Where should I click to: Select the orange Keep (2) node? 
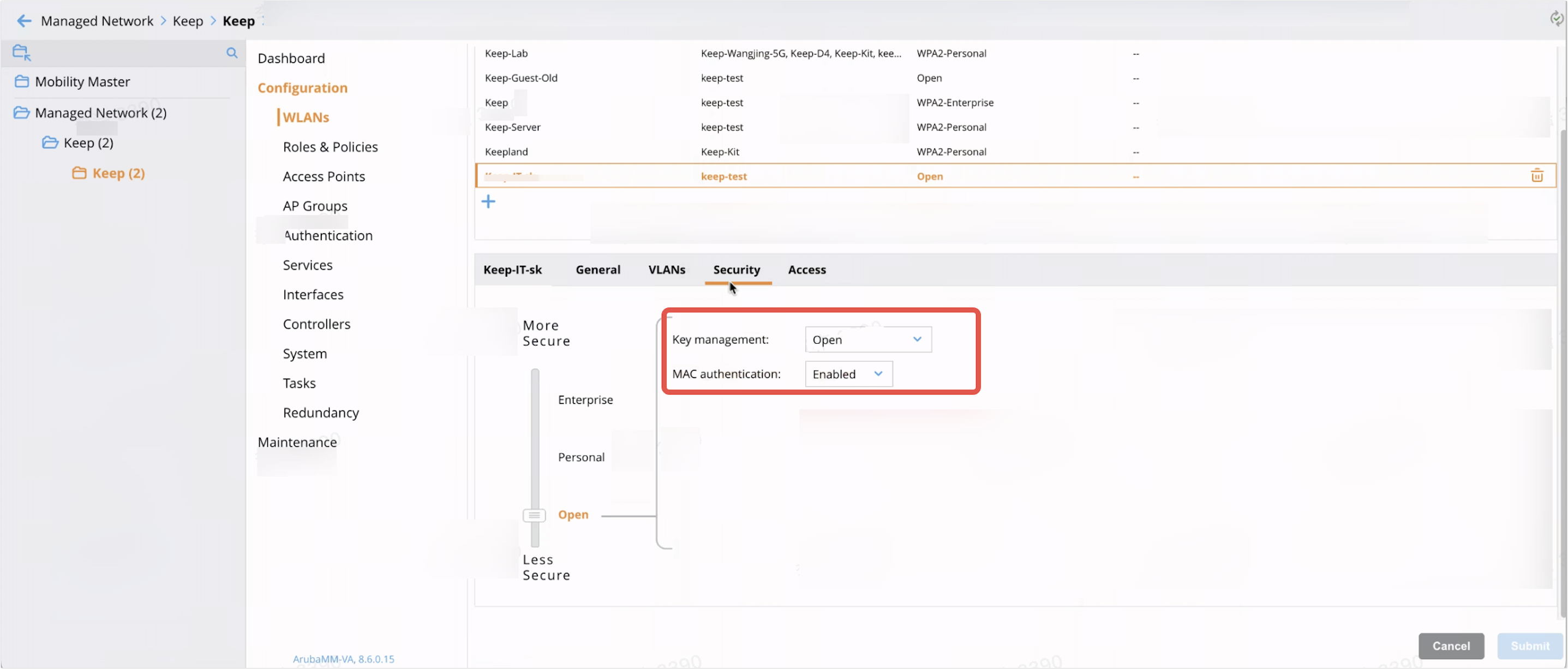(109, 174)
